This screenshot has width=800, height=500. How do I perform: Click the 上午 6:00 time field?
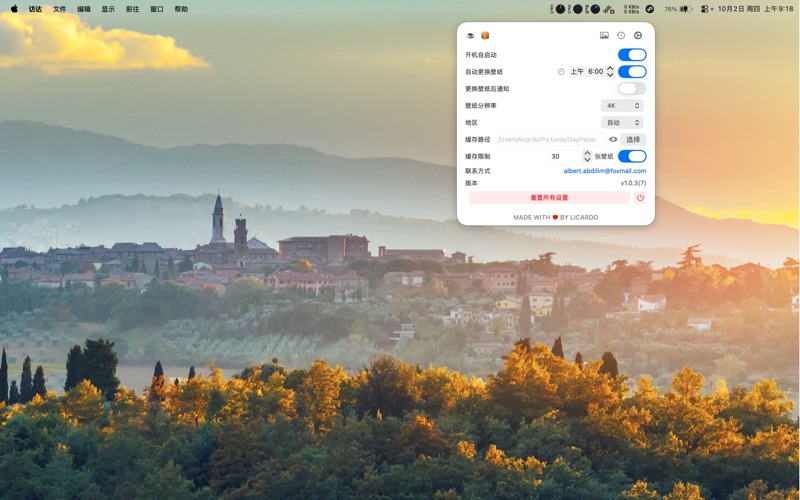click(x=587, y=71)
